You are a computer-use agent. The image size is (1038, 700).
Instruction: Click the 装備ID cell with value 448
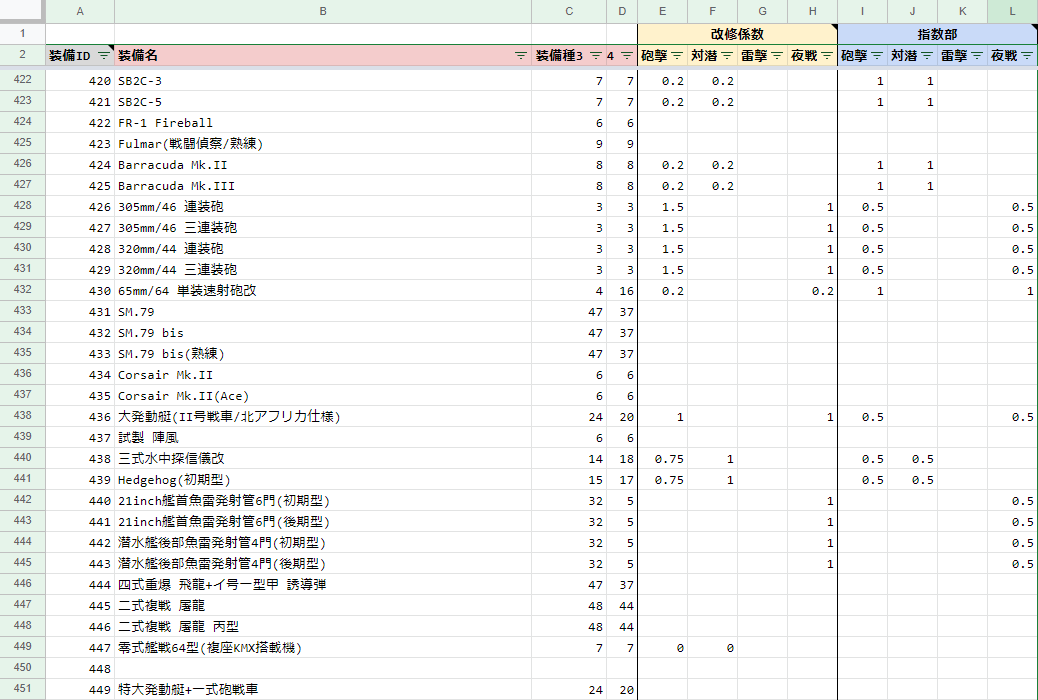[x=80, y=669]
